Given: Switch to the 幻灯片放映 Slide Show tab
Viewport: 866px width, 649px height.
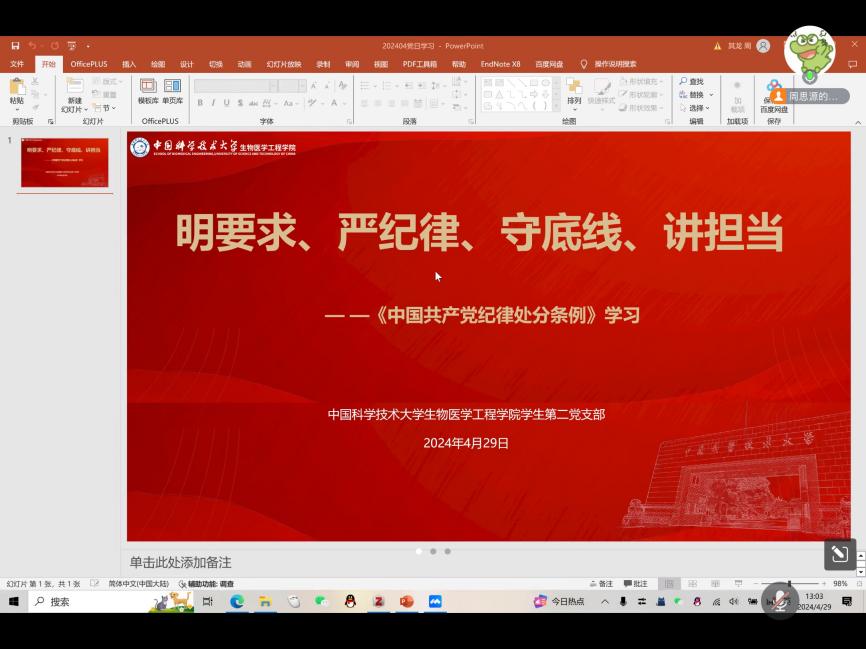Looking at the screenshot, I should tap(284, 64).
